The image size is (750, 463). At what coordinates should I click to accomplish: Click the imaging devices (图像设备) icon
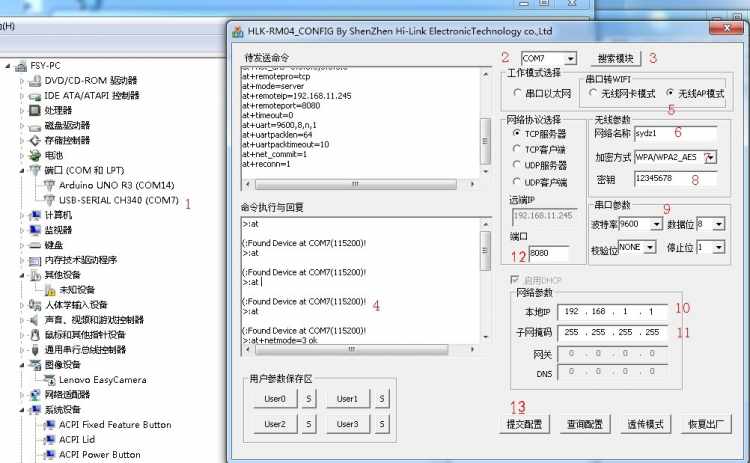[35, 365]
